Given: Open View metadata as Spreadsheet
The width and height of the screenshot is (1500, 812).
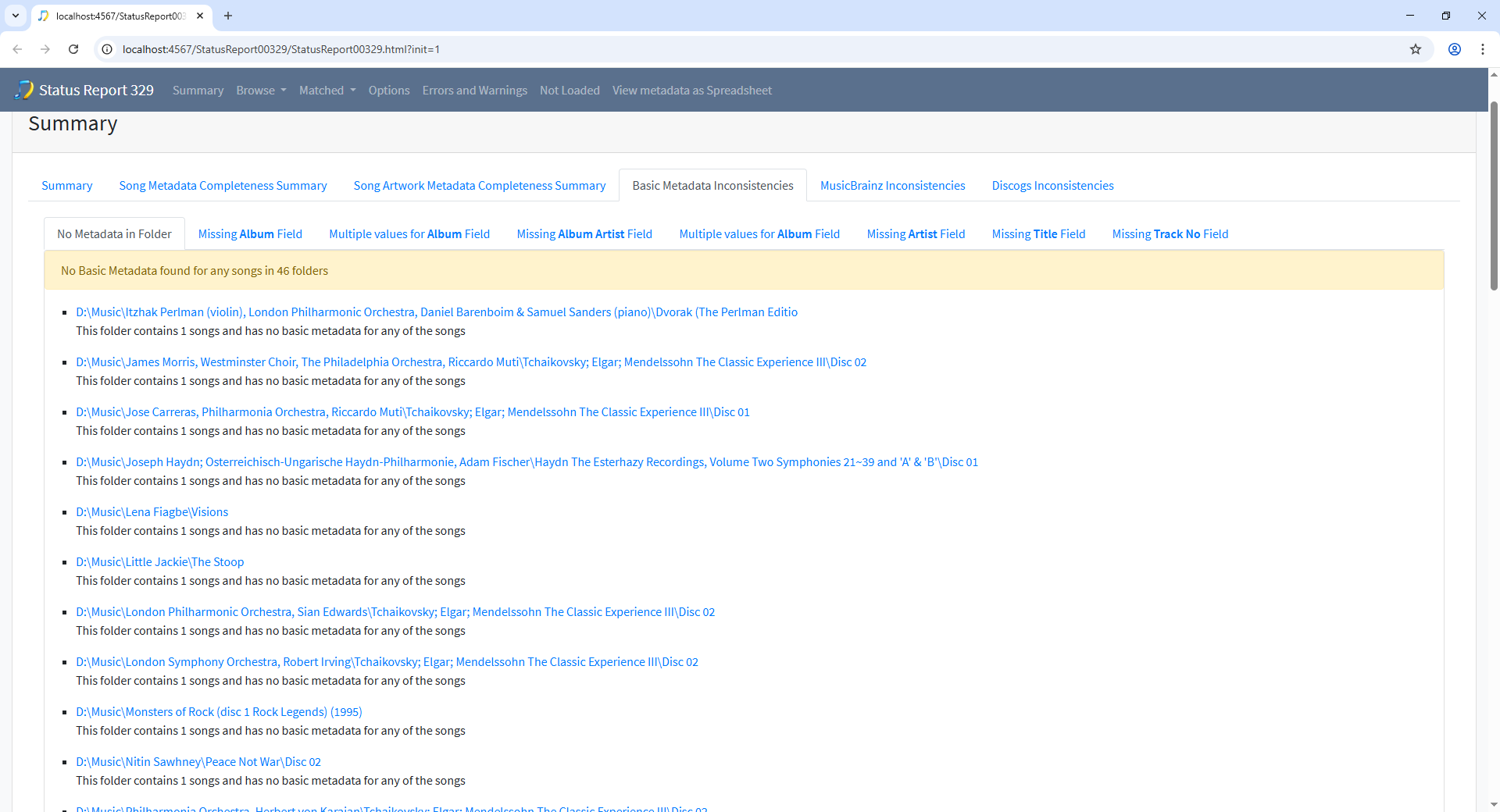Looking at the screenshot, I should point(692,91).
